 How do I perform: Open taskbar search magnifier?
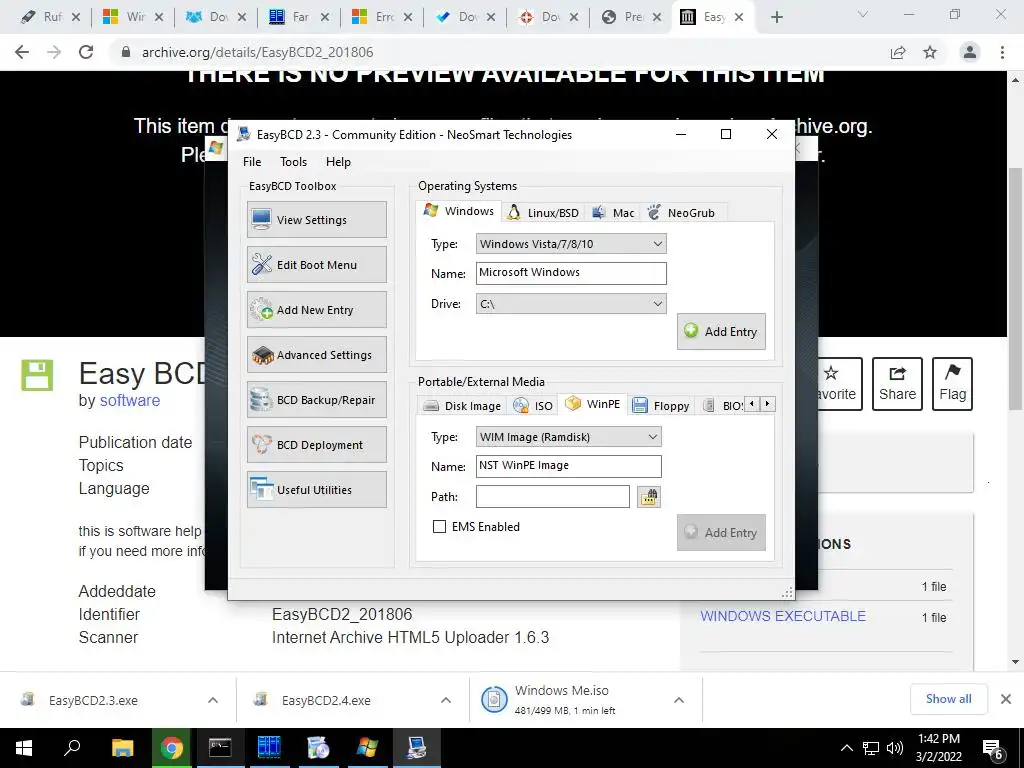[72, 748]
